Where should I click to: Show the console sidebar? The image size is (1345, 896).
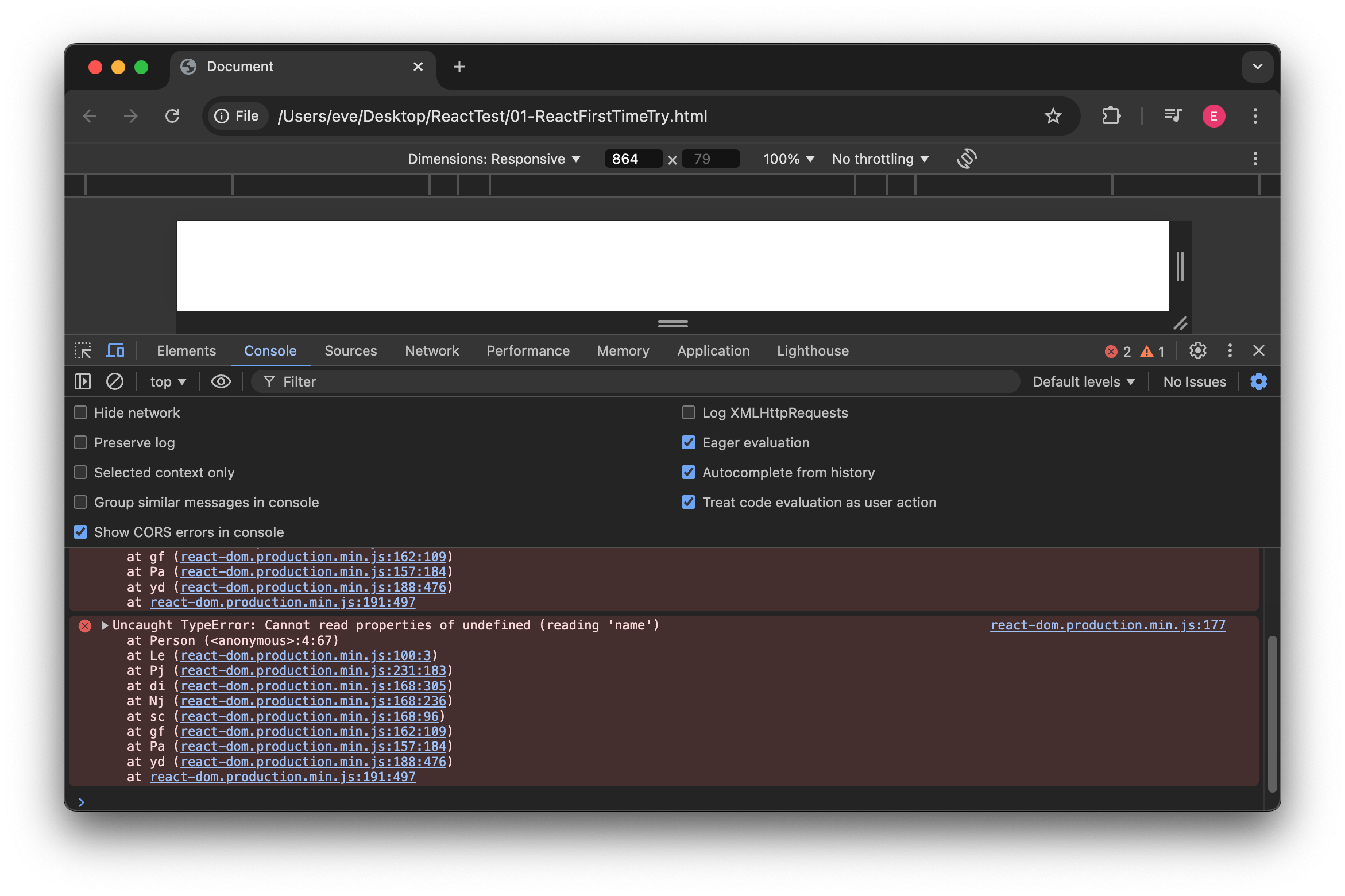click(83, 381)
